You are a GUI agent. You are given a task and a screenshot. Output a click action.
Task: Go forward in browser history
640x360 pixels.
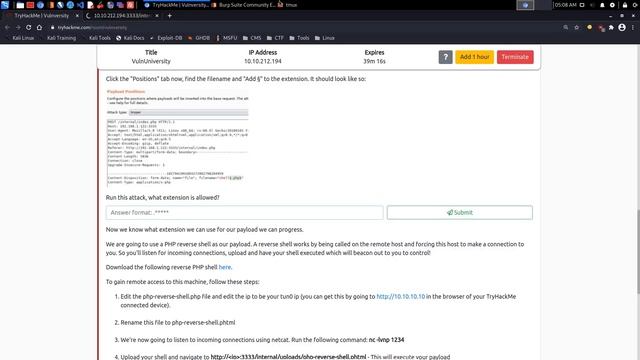point(18,27)
